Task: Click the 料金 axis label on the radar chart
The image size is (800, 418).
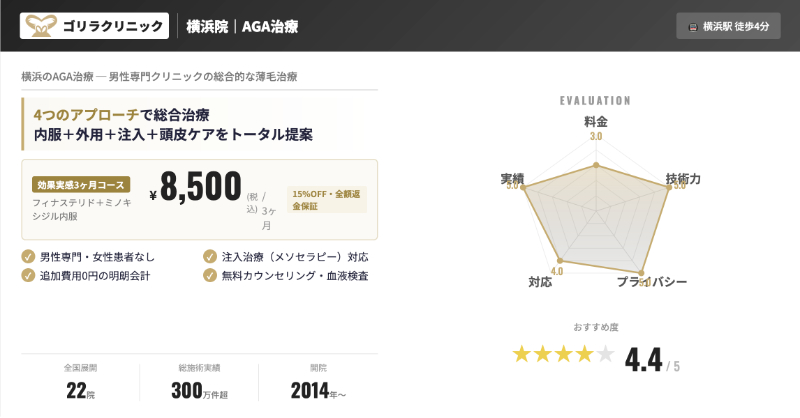Action: click(x=596, y=121)
